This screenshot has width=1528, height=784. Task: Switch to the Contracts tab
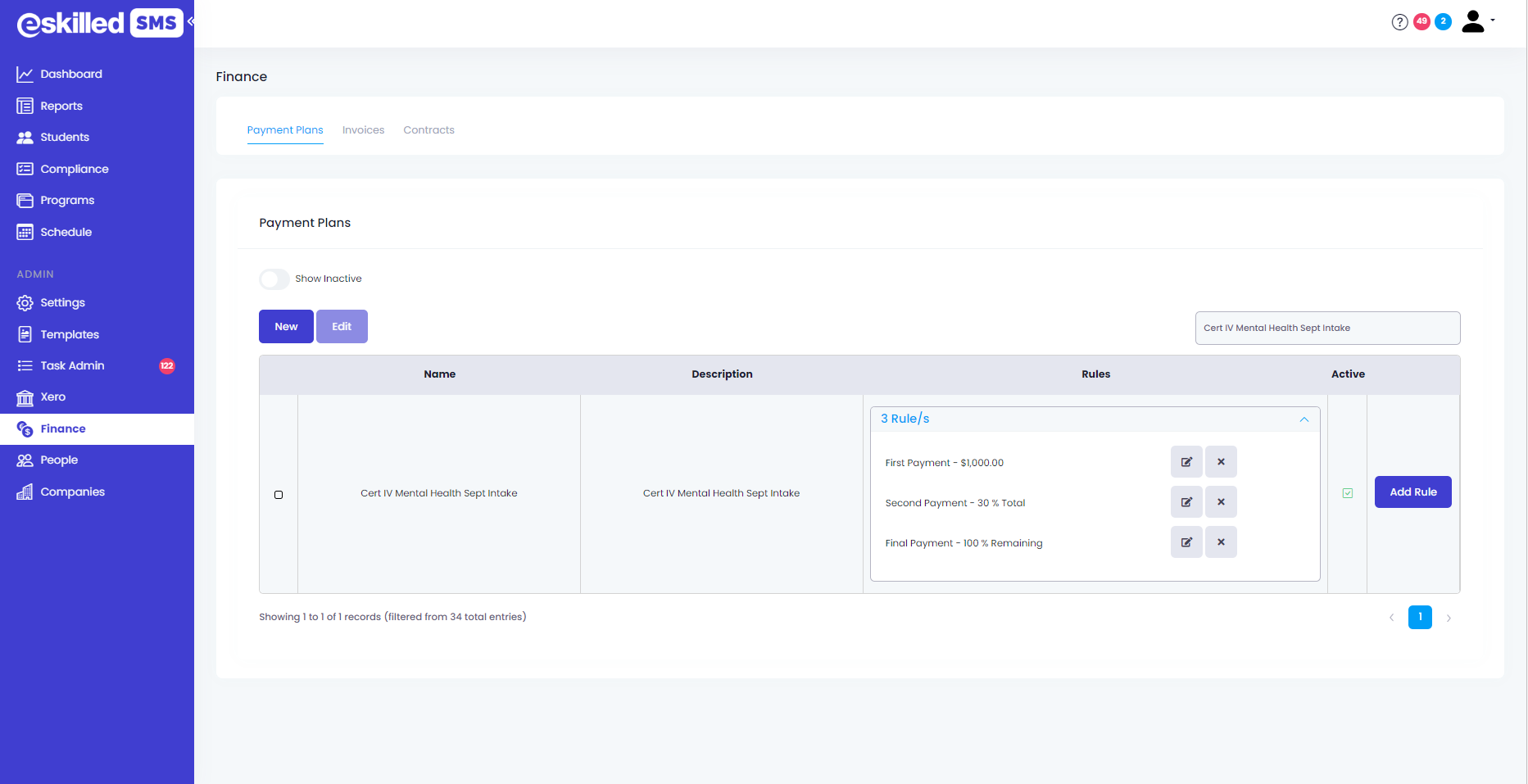[428, 130]
